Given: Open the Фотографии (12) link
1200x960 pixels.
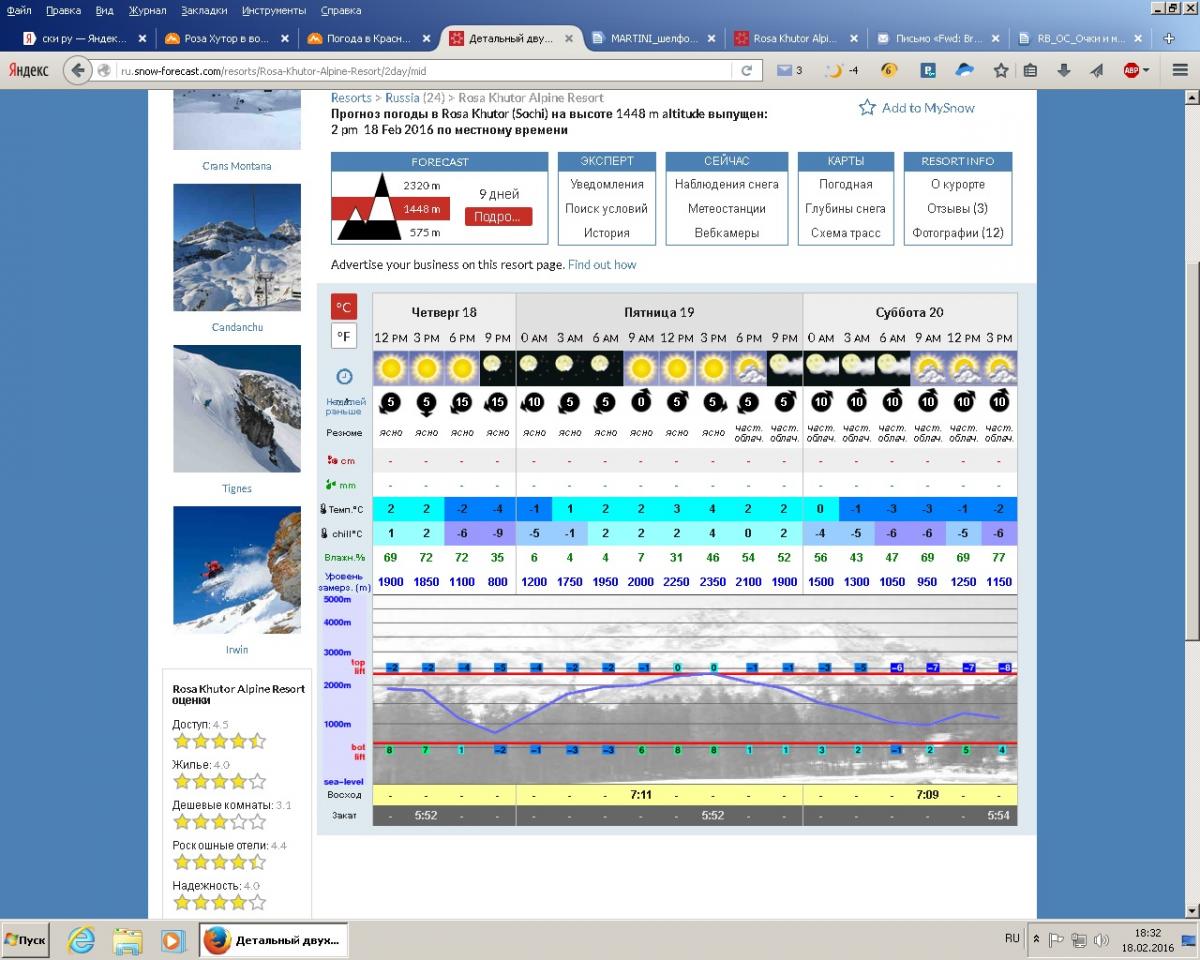Looking at the screenshot, I should click(x=958, y=233).
